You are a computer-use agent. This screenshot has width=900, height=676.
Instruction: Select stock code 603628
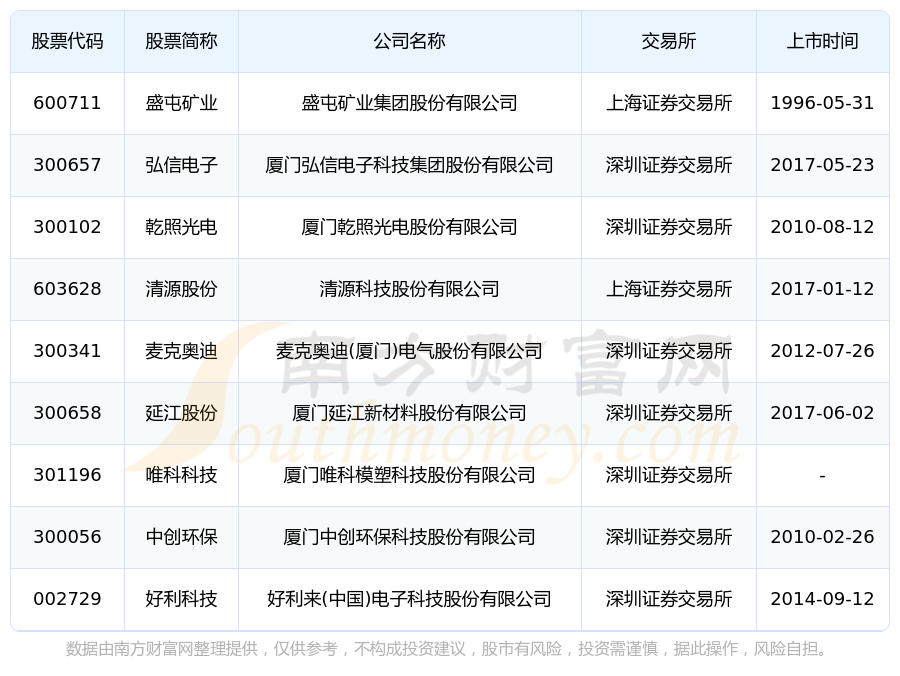pos(67,289)
